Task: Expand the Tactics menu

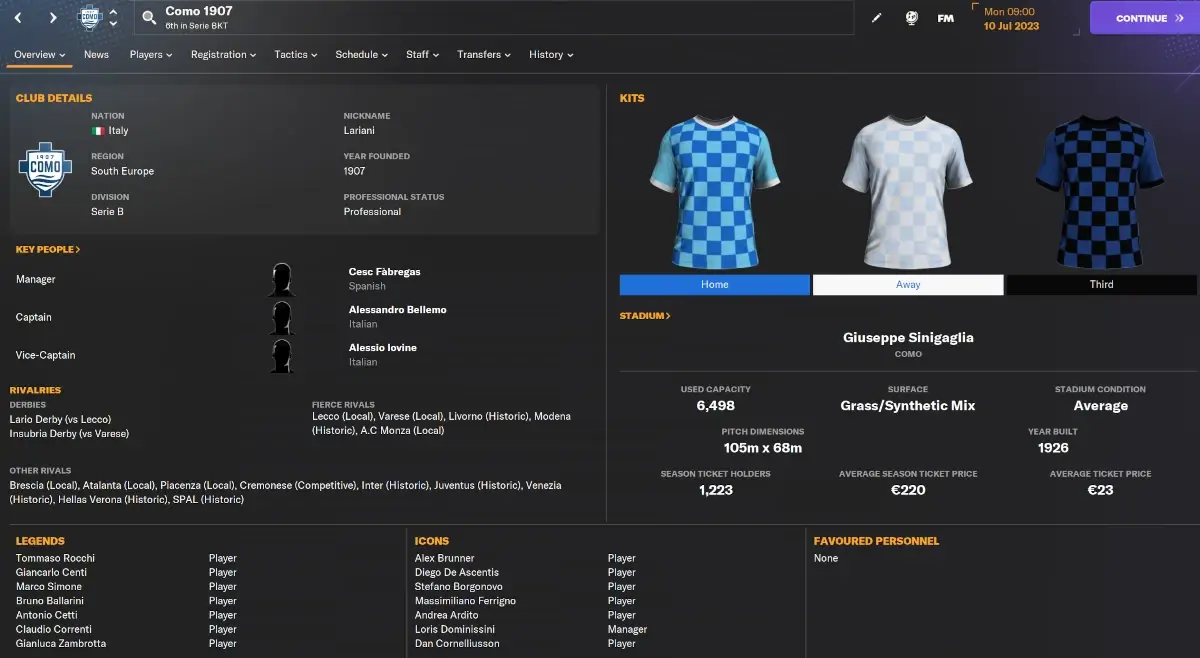Action: pyautogui.click(x=296, y=55)
